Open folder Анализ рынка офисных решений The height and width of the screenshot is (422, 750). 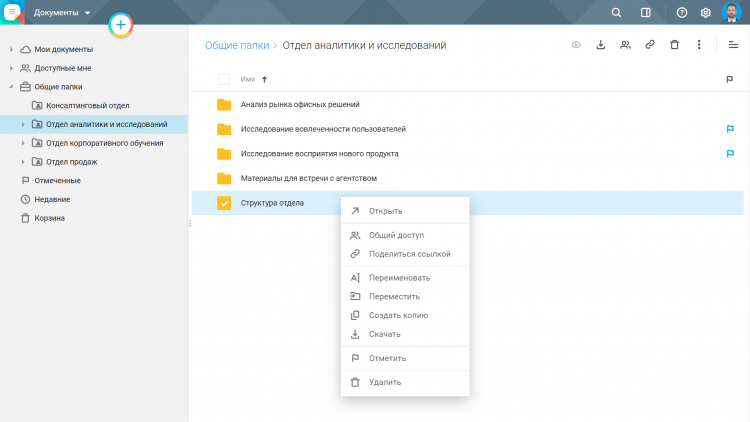point(300,104)
